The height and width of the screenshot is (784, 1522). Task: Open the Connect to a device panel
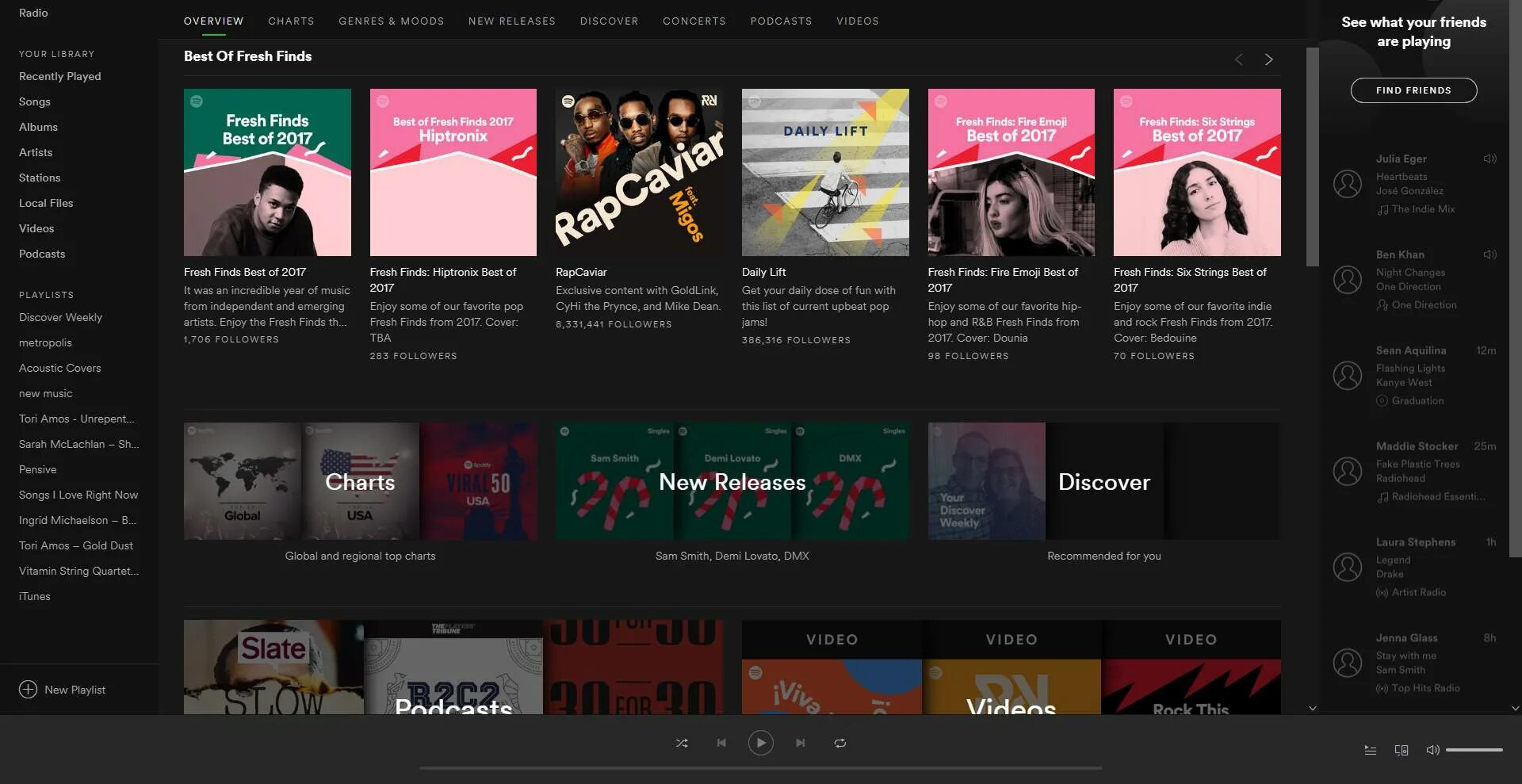tap(1402, 749)
